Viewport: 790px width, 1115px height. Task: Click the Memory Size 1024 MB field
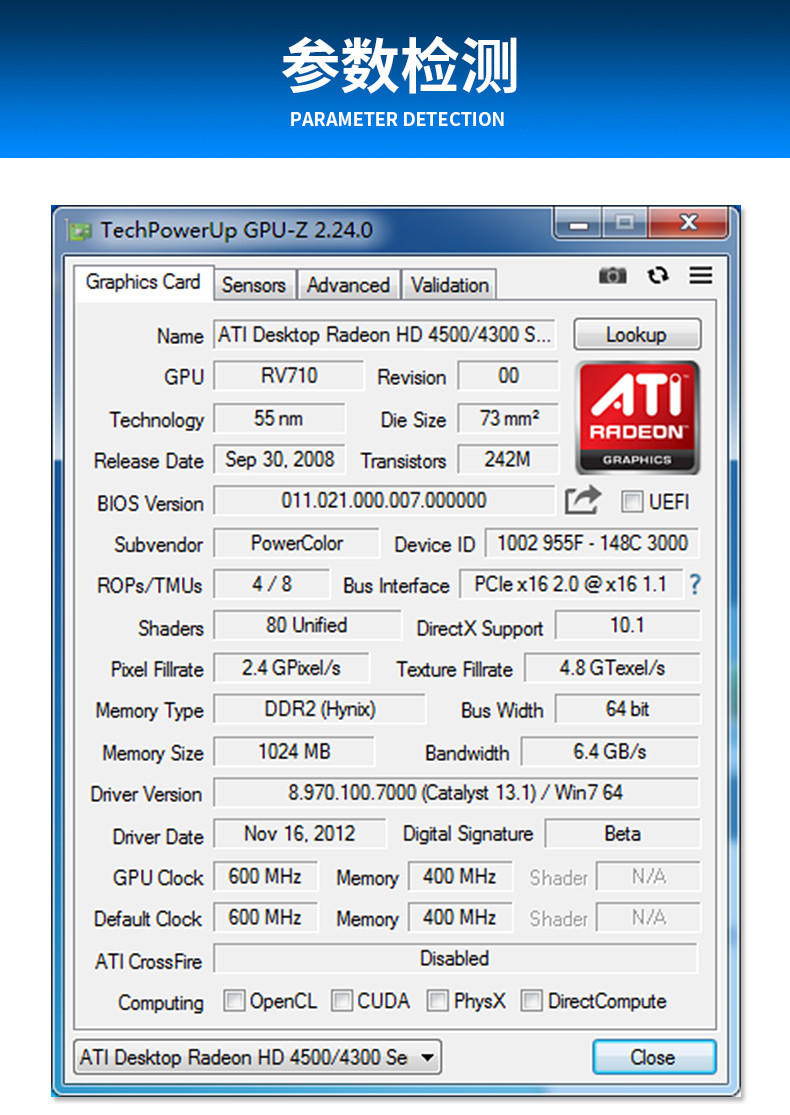click(x=294, y=752)
